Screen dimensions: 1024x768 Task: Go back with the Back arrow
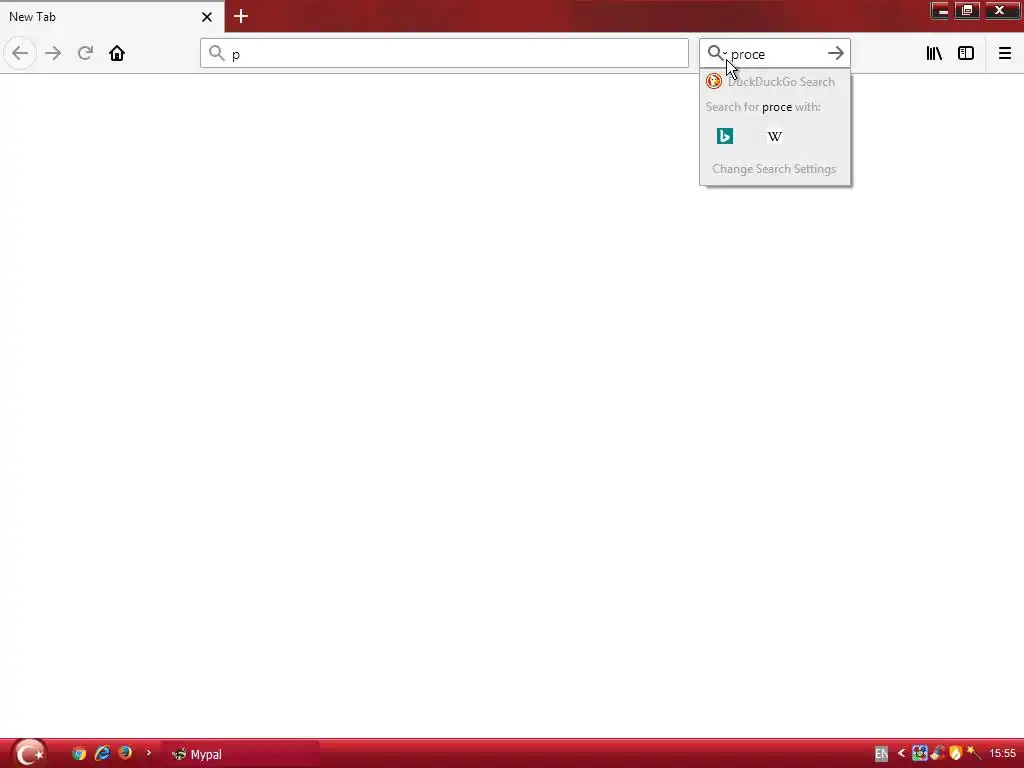[20, 53]
